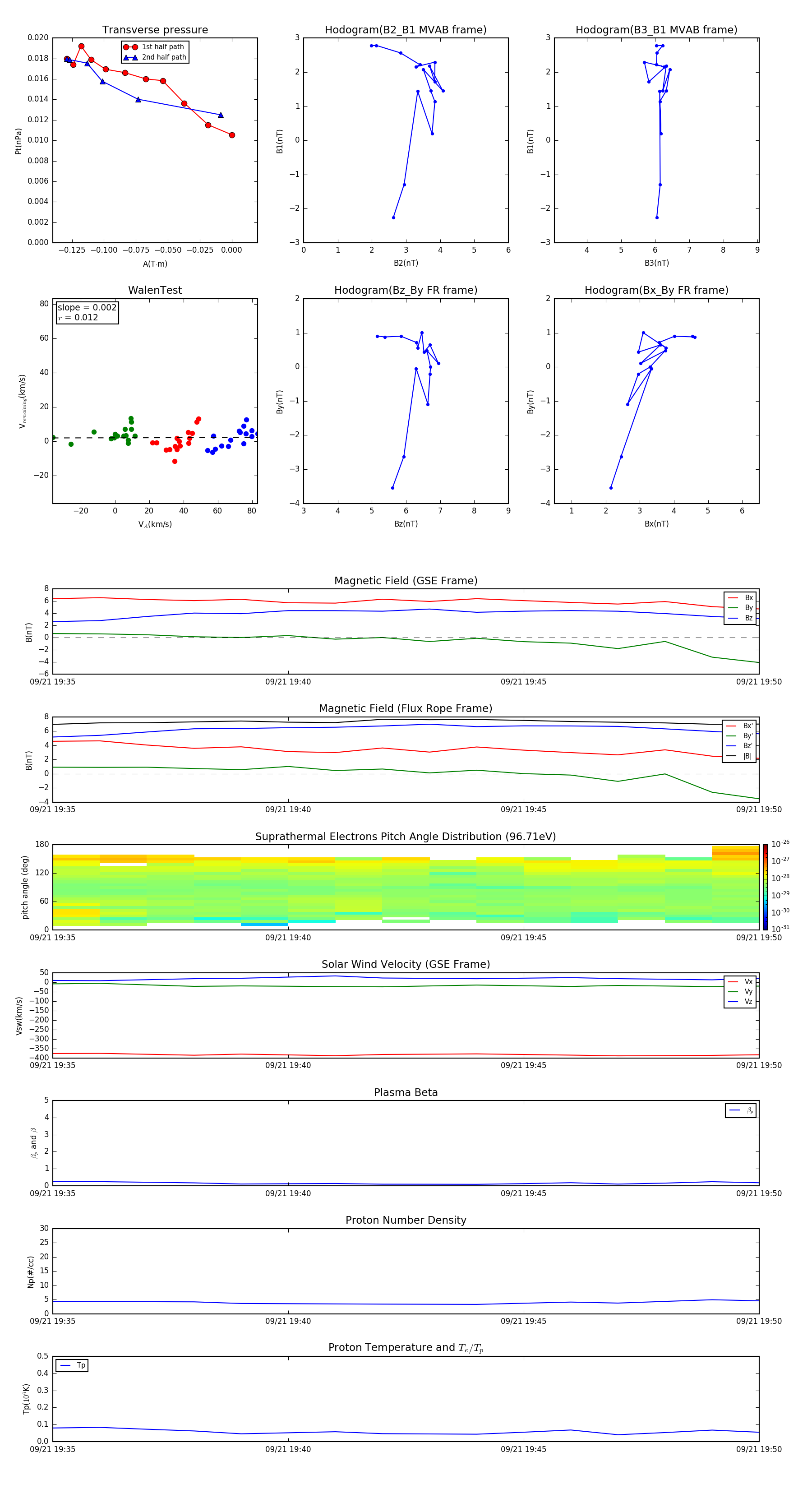The width and height of the screenshot is (812, 1489).
Task: Click the 'B3(nT)' x-axis label
Action: (x=656, y=263)
